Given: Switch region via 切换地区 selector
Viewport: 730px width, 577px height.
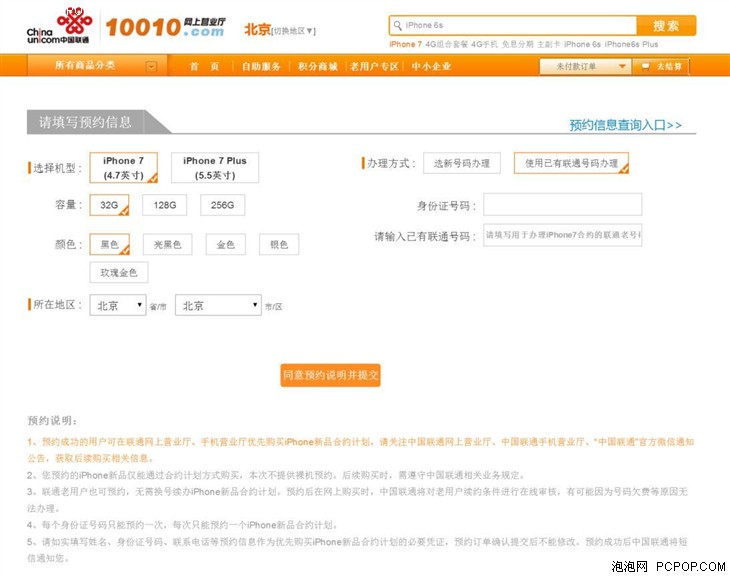Looking at the screenshot, I should coord(293,31).
